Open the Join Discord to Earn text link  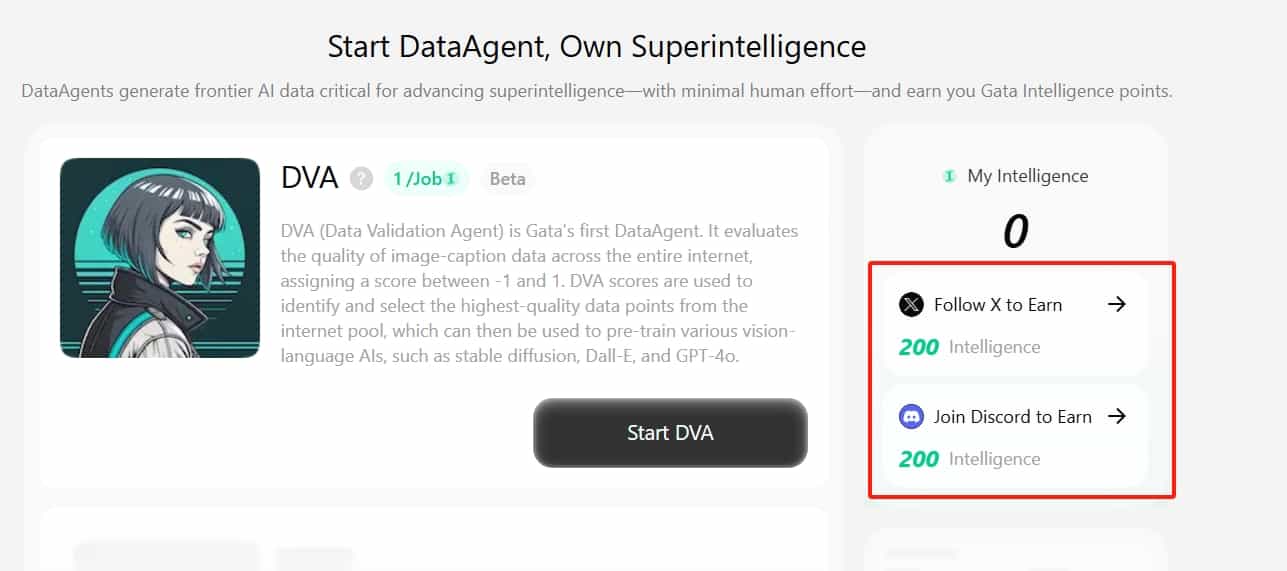pyautogui.click(x=1013, y=417)
